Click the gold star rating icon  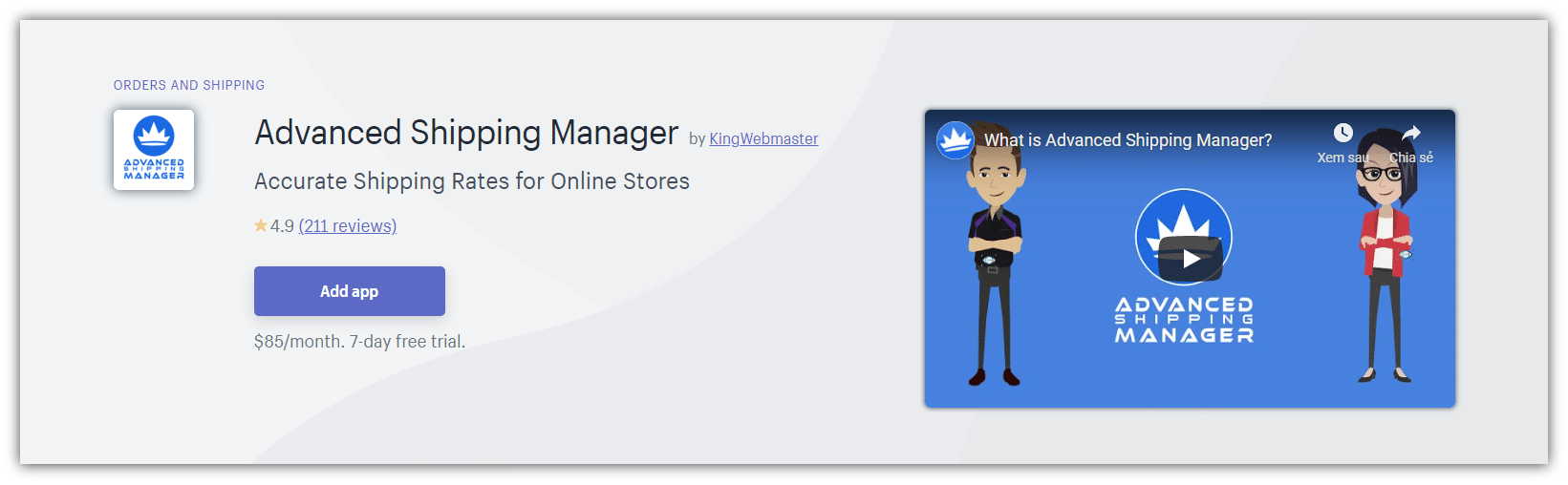[x=260, y=225]
